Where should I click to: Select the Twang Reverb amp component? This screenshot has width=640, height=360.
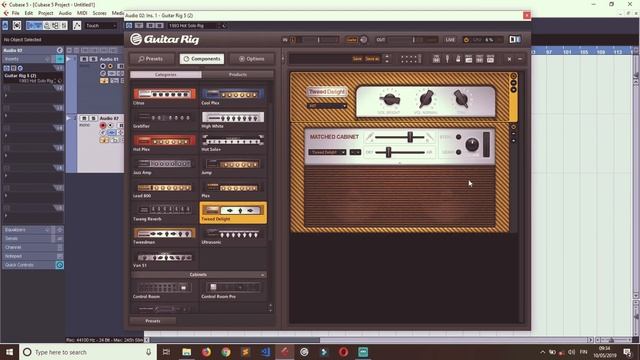(164, 213)
